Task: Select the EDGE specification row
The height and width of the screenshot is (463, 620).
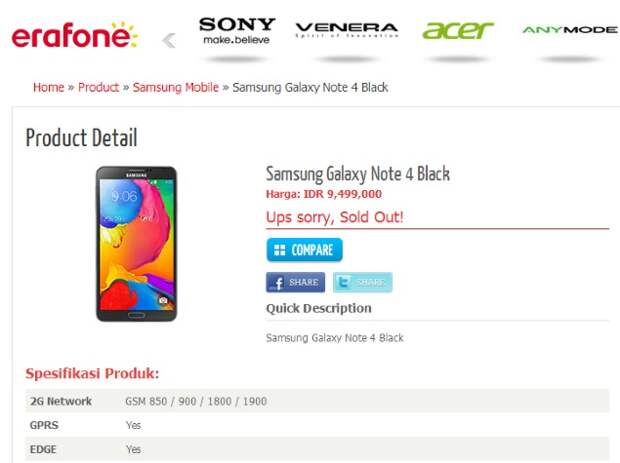Action: pyautogui.click(x=317, y=449)
